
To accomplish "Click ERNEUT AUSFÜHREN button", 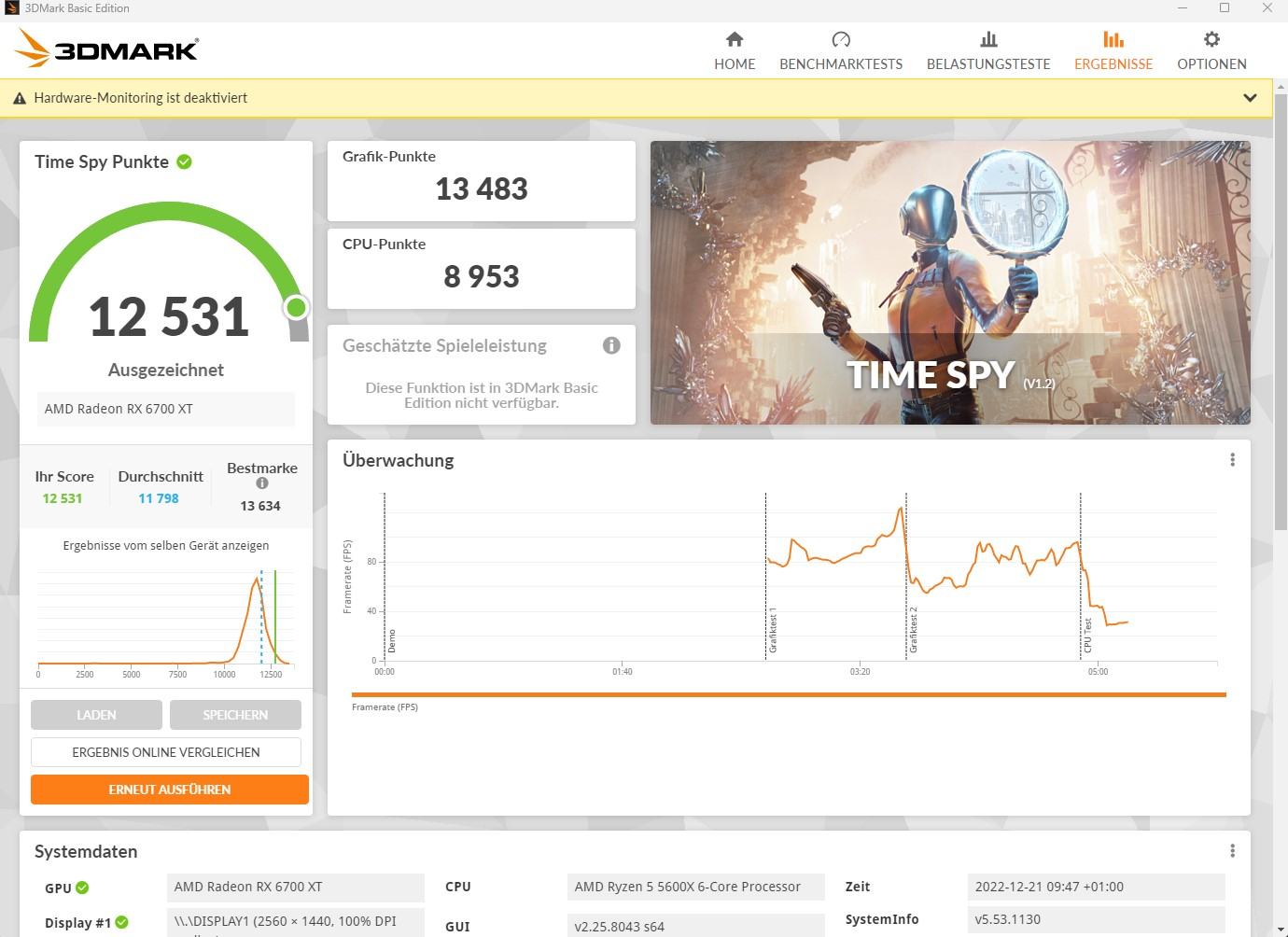I will coord(170,790).
